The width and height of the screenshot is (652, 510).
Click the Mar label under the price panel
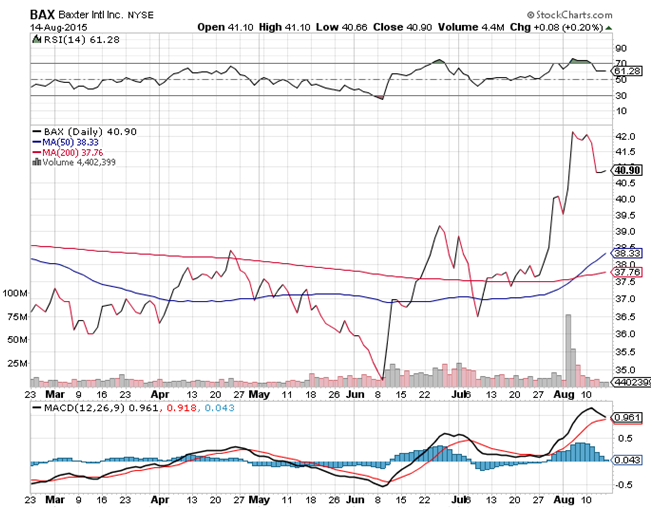click(x=55, y=394)
